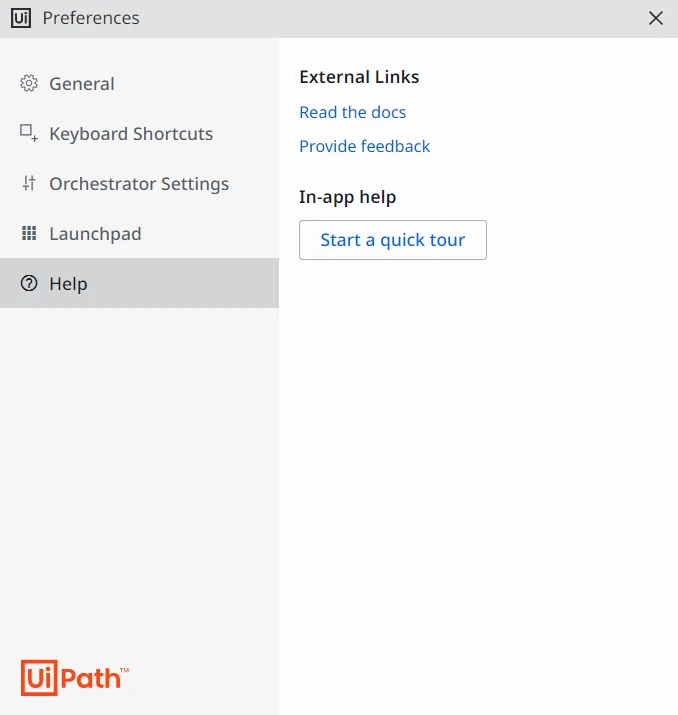Click the Ui app icon in title bar
Image resolution: width=678 pixels, height=715 pixels.
click(x=21, y=18)
